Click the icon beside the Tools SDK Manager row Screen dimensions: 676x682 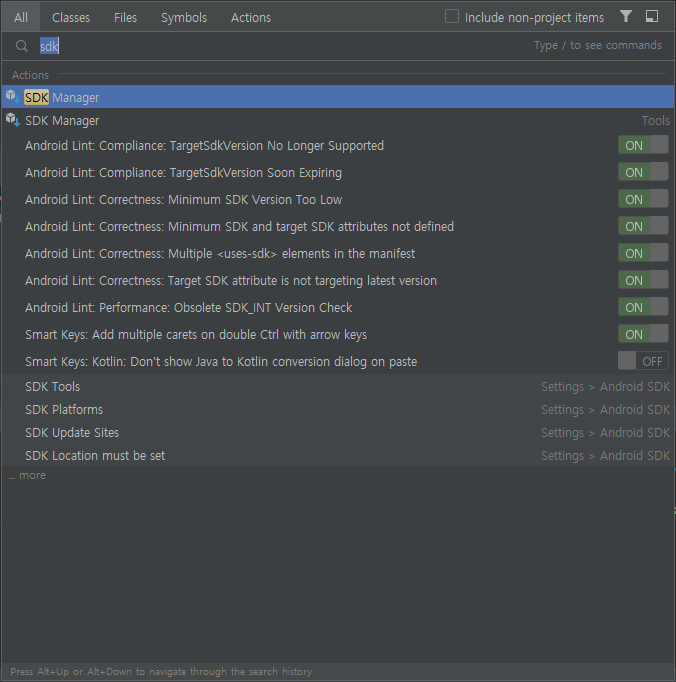(12, 120)
